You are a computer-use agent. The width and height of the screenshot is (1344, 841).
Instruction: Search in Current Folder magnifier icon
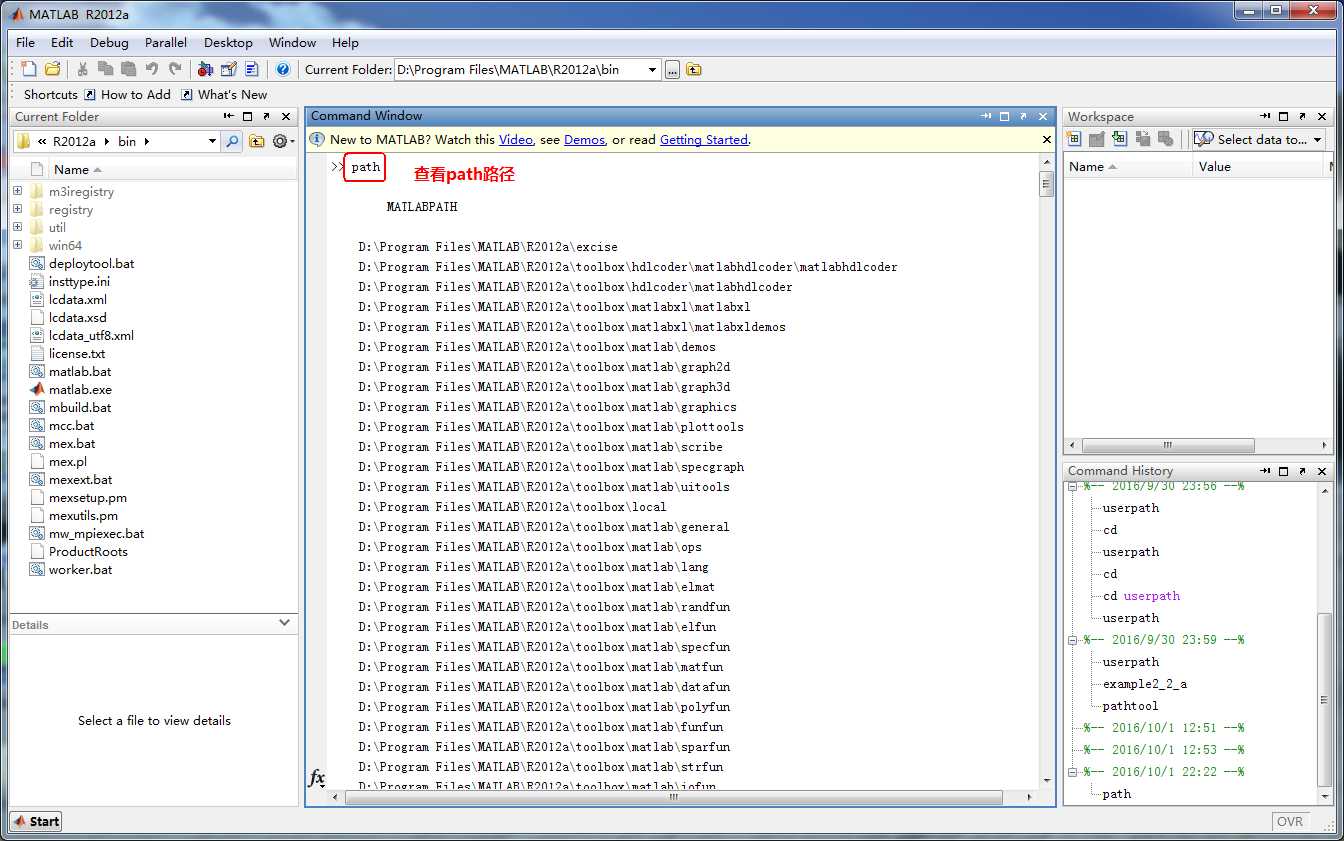[x=232, y=141]
